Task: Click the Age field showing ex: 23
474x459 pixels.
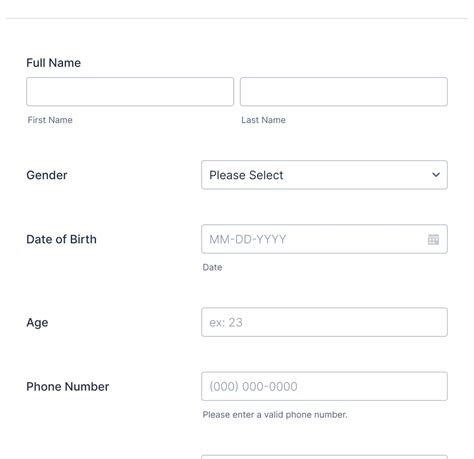Action: 324,322
